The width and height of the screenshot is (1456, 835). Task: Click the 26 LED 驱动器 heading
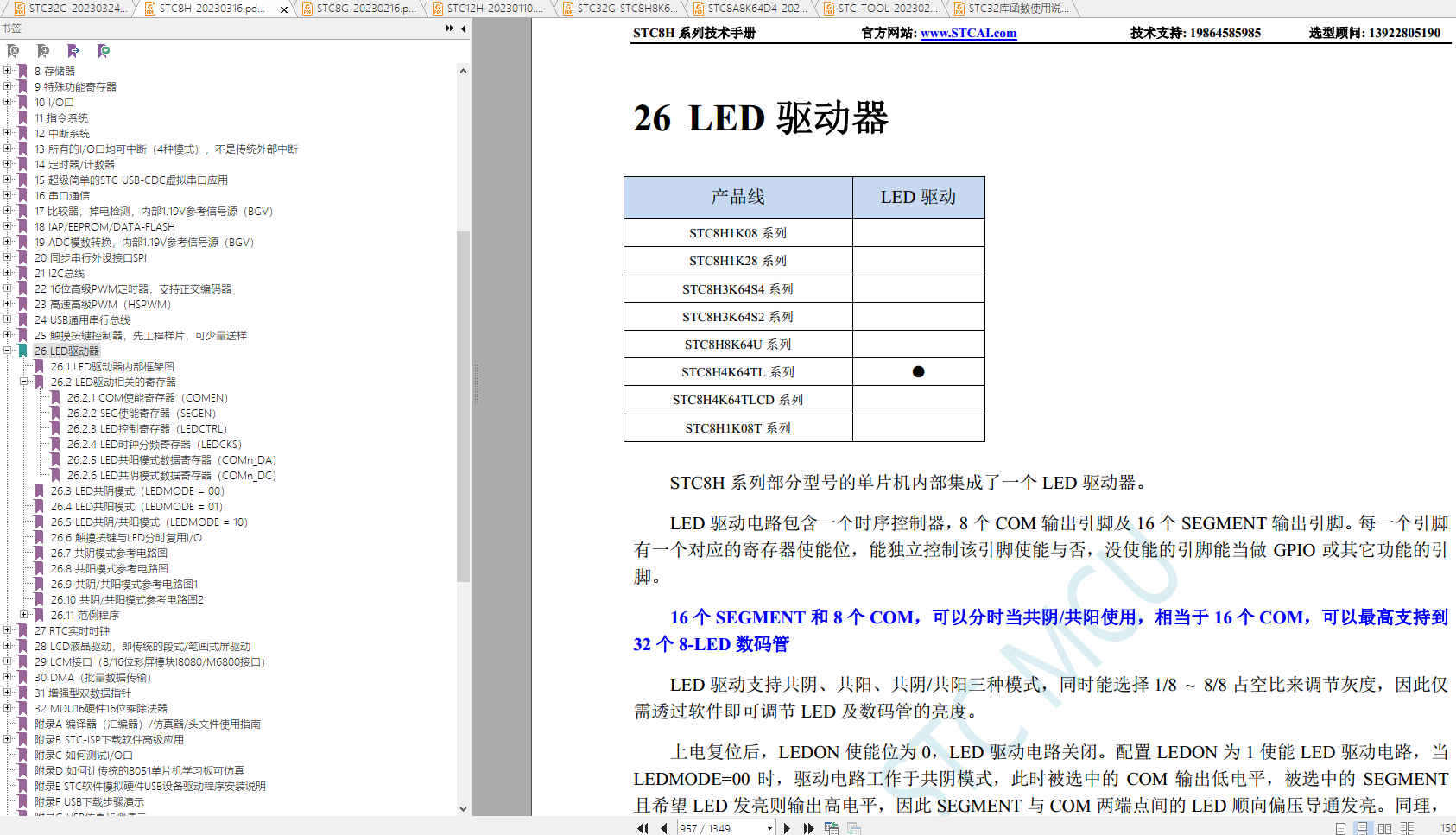(x=761, y=118)
